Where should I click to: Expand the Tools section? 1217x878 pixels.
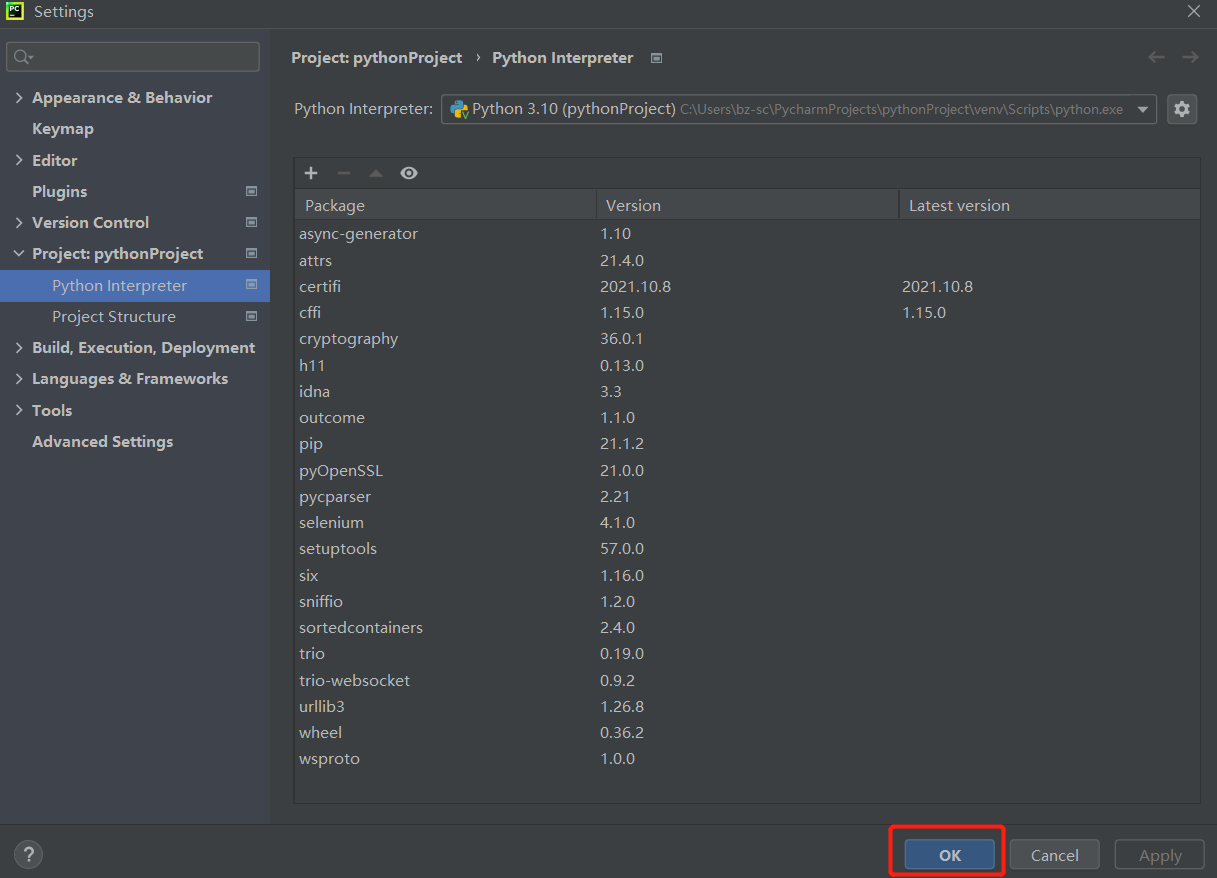pos(19,410)
